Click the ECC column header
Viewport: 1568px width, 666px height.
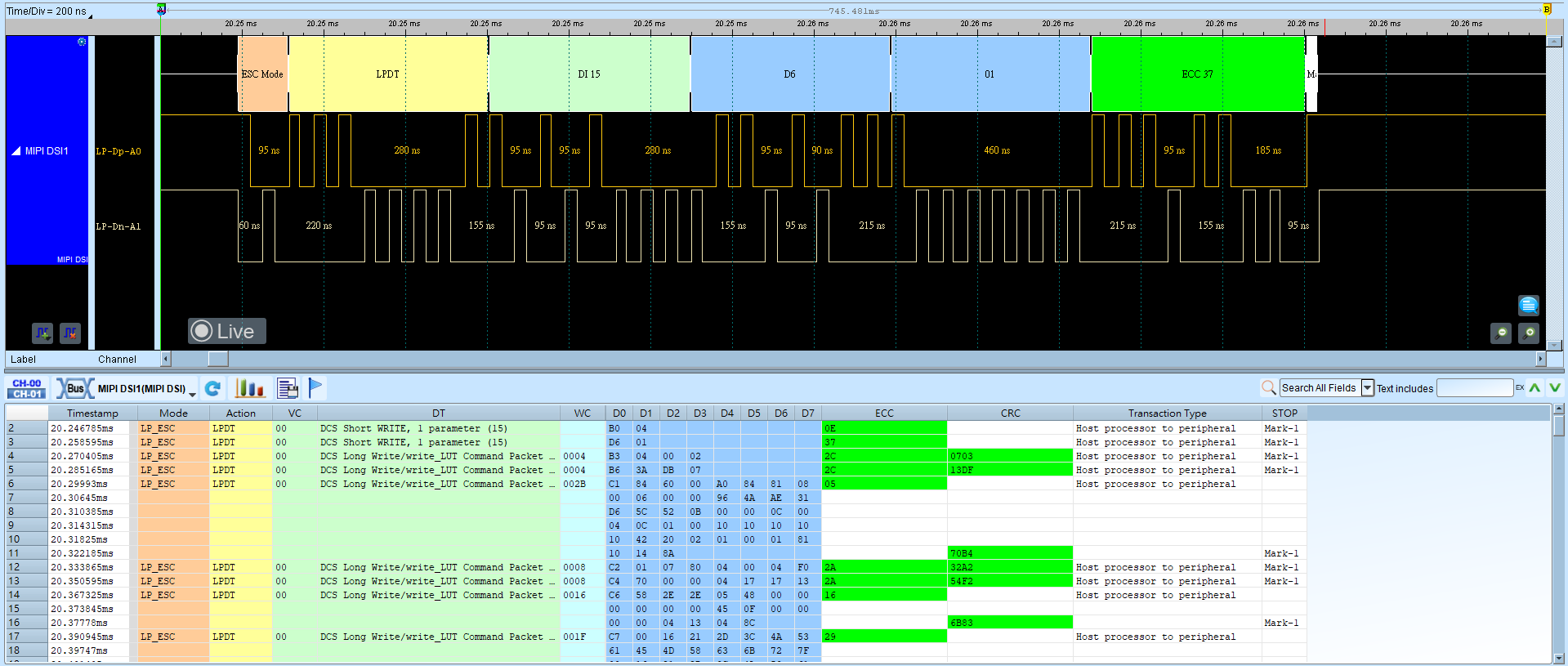coord(884,413)
